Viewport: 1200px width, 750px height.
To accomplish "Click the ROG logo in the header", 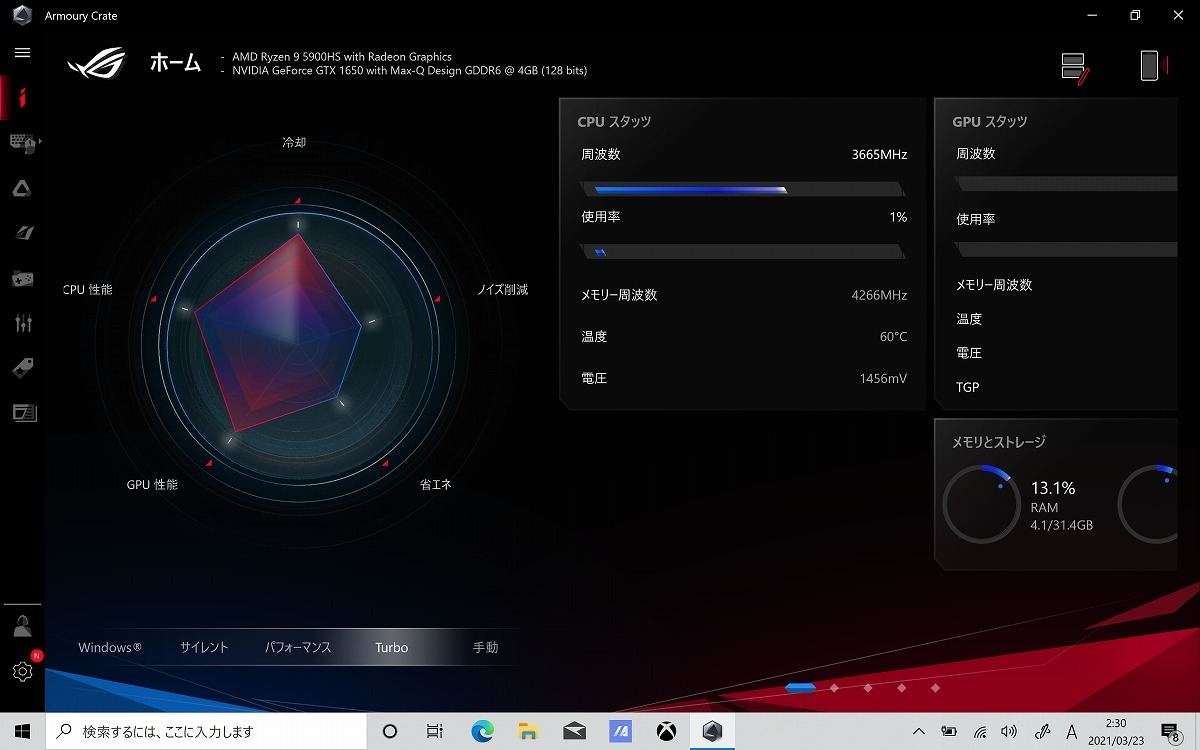I will click(x=96, y=63).
